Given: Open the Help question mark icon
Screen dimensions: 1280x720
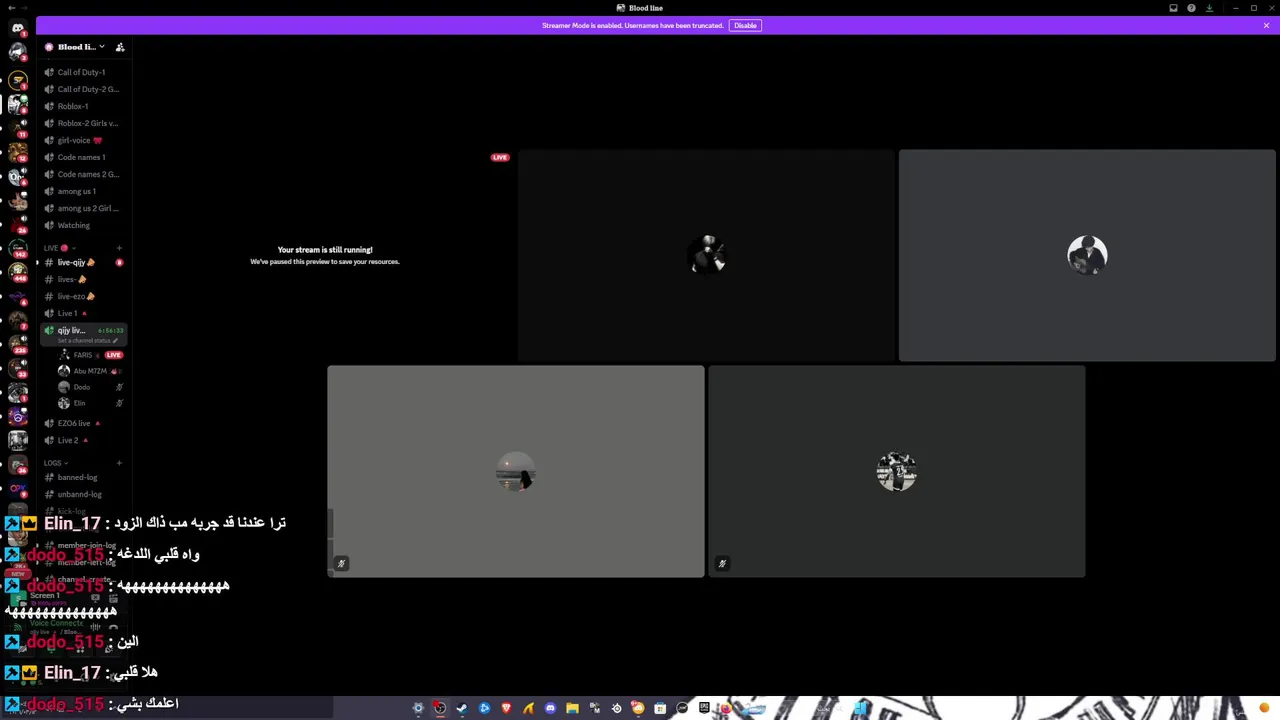Looking at the screenshot, I should [x=1191, y=8].
